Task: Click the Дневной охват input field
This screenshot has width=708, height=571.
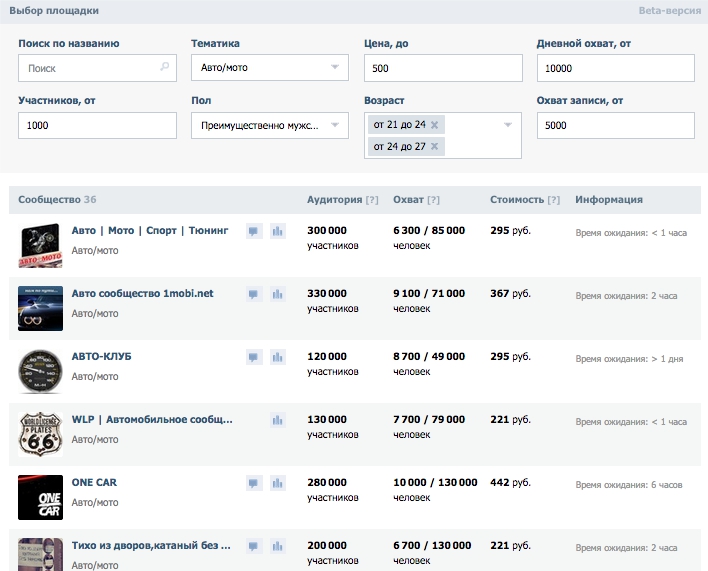Action: [615, 68]
